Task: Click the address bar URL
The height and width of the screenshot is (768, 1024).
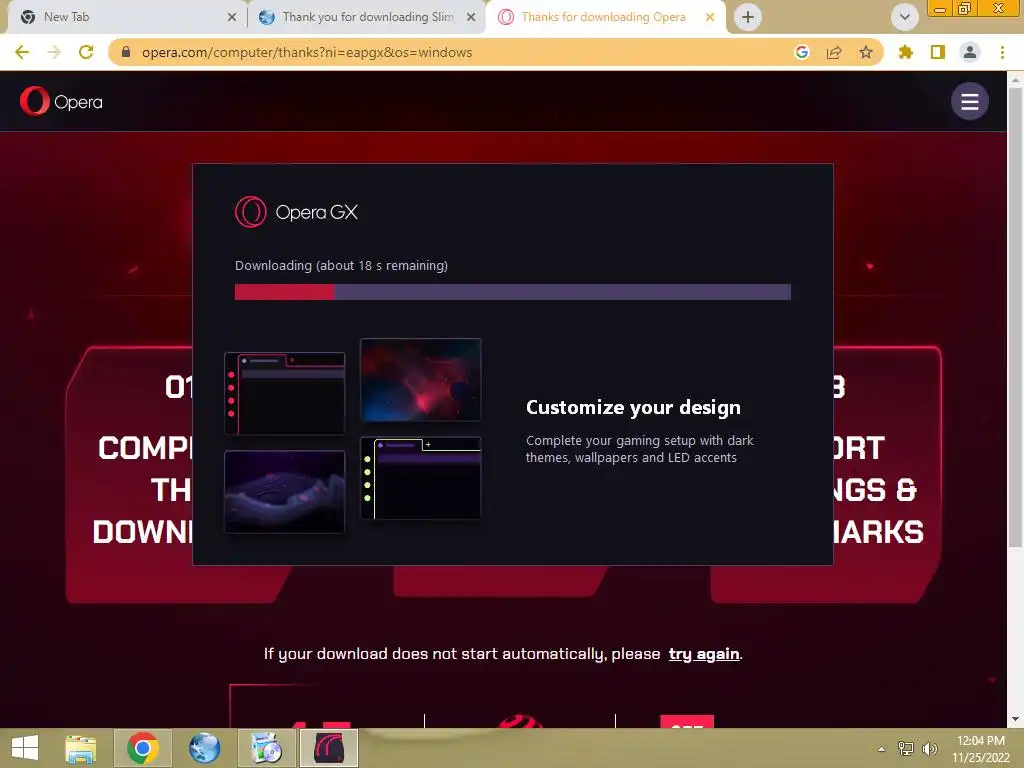Action: point(307,52)
